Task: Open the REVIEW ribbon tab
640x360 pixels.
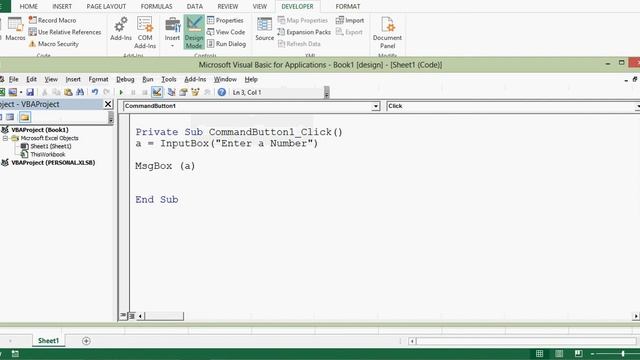Action: pos(228,7)
